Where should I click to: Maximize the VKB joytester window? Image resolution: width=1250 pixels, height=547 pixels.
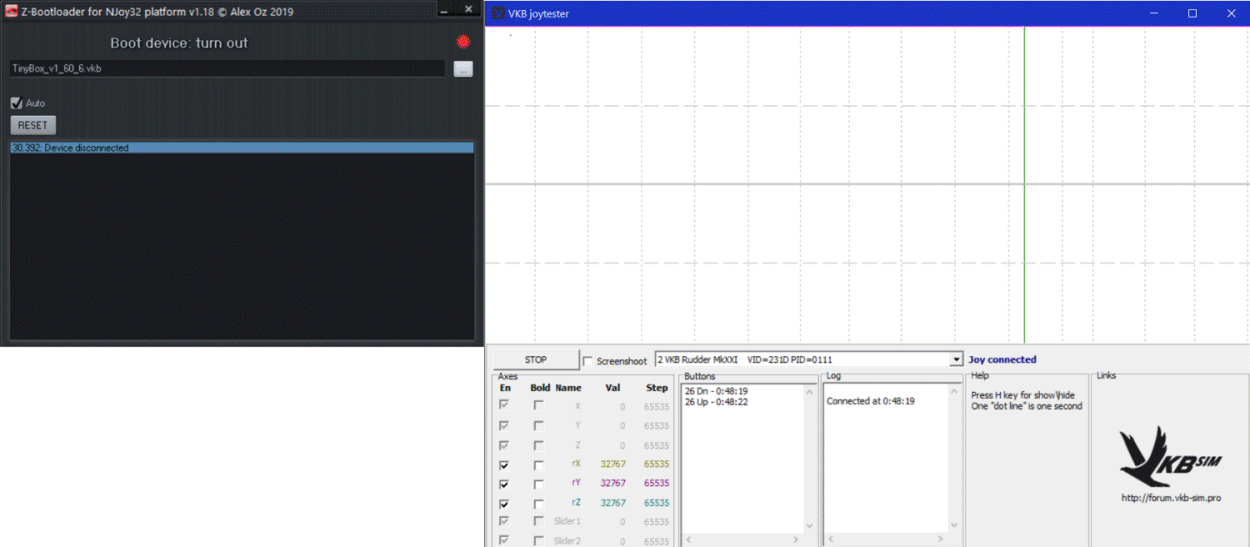1192,14
